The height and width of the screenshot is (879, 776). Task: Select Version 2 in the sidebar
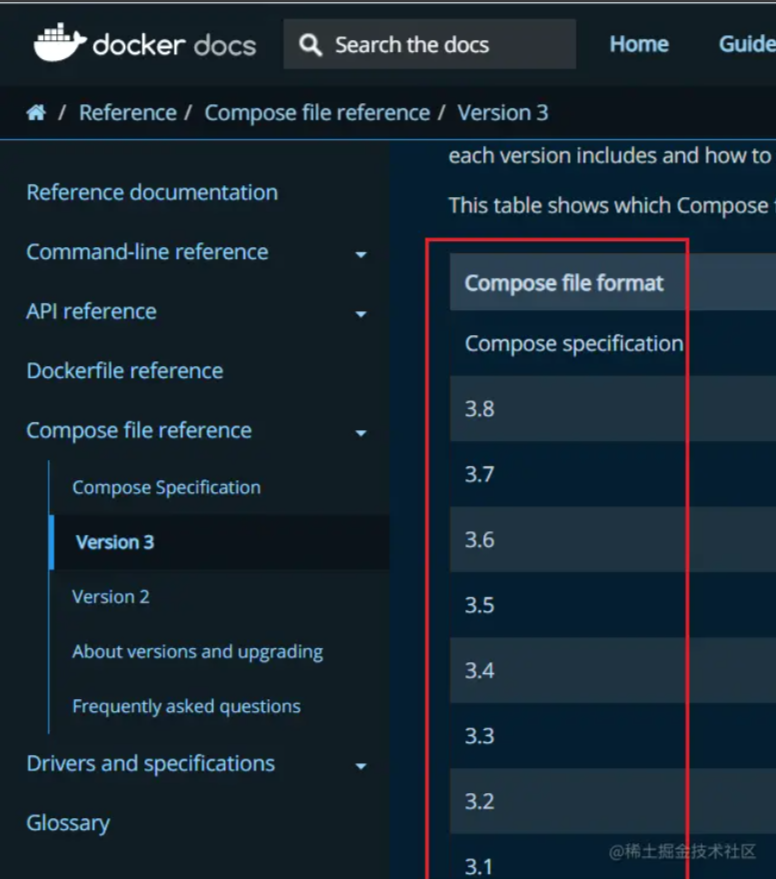111,597
